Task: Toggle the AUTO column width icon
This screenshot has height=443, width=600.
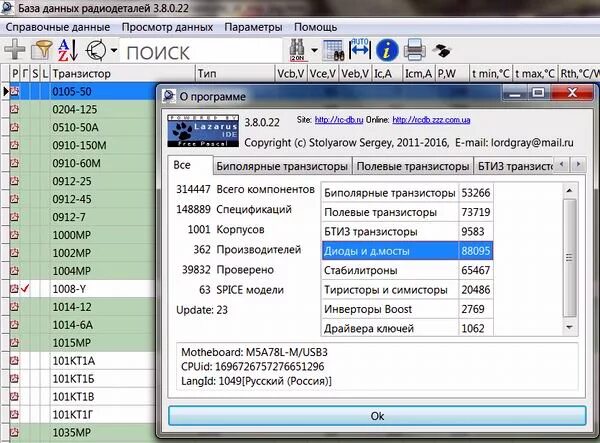Action: (360, 49)
